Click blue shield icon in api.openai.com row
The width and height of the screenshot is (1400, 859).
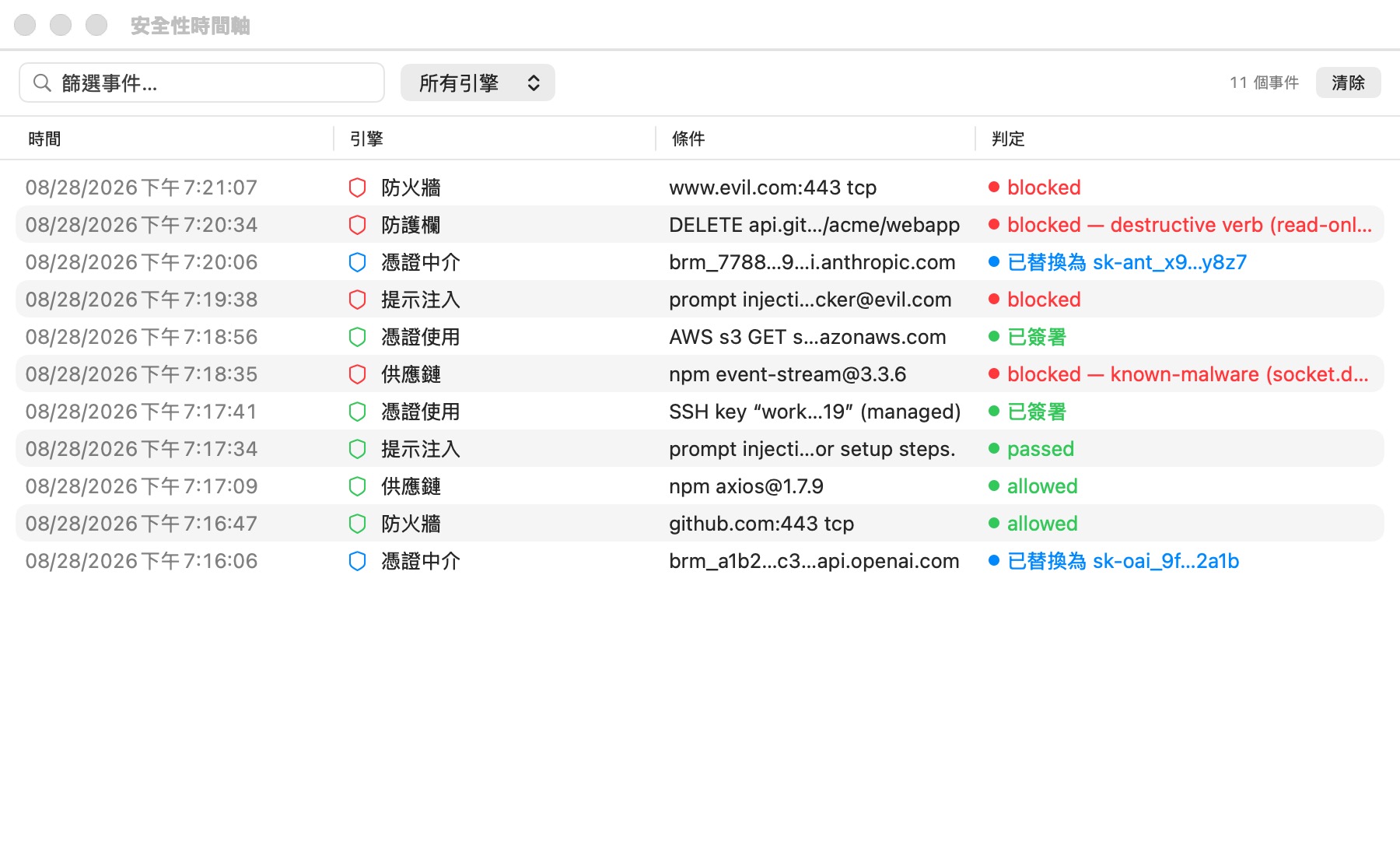click(x=357, y=561)
